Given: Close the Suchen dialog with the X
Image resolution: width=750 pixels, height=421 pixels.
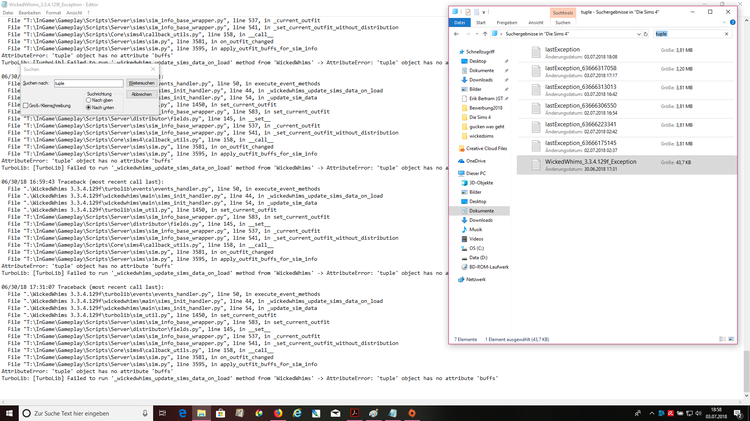Looking at the screenshot, I should click(x=153, y=69).
